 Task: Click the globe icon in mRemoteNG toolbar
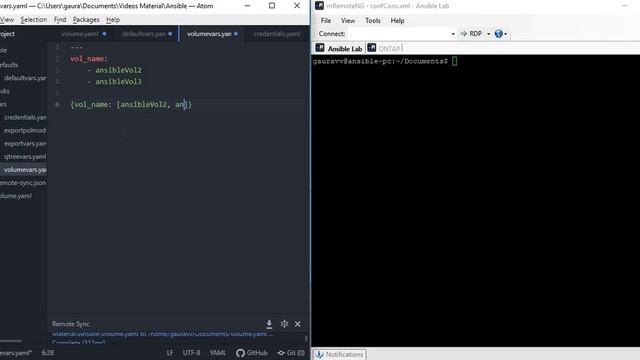[498, 34]
